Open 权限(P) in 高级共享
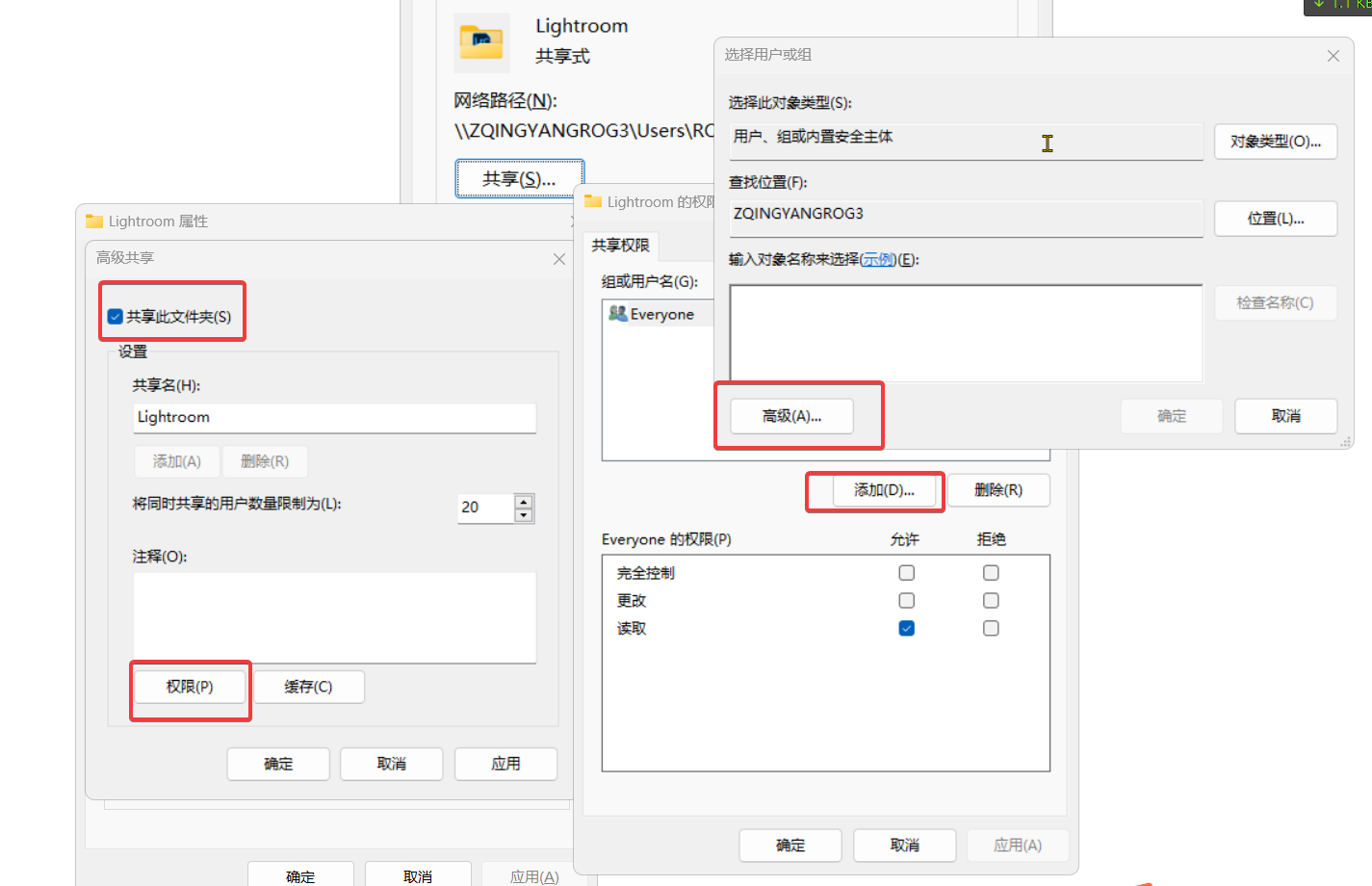This screenshot has height=886, width=1372. 190,687
